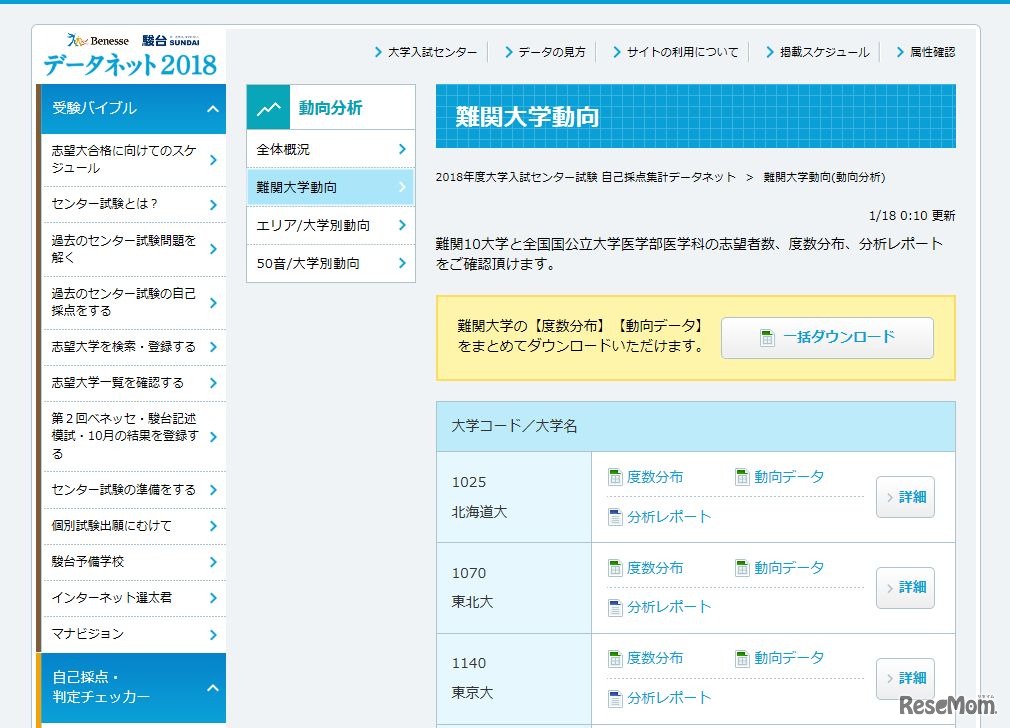Click the 度数分布 icon in the 東京大 row

point(614,658)
